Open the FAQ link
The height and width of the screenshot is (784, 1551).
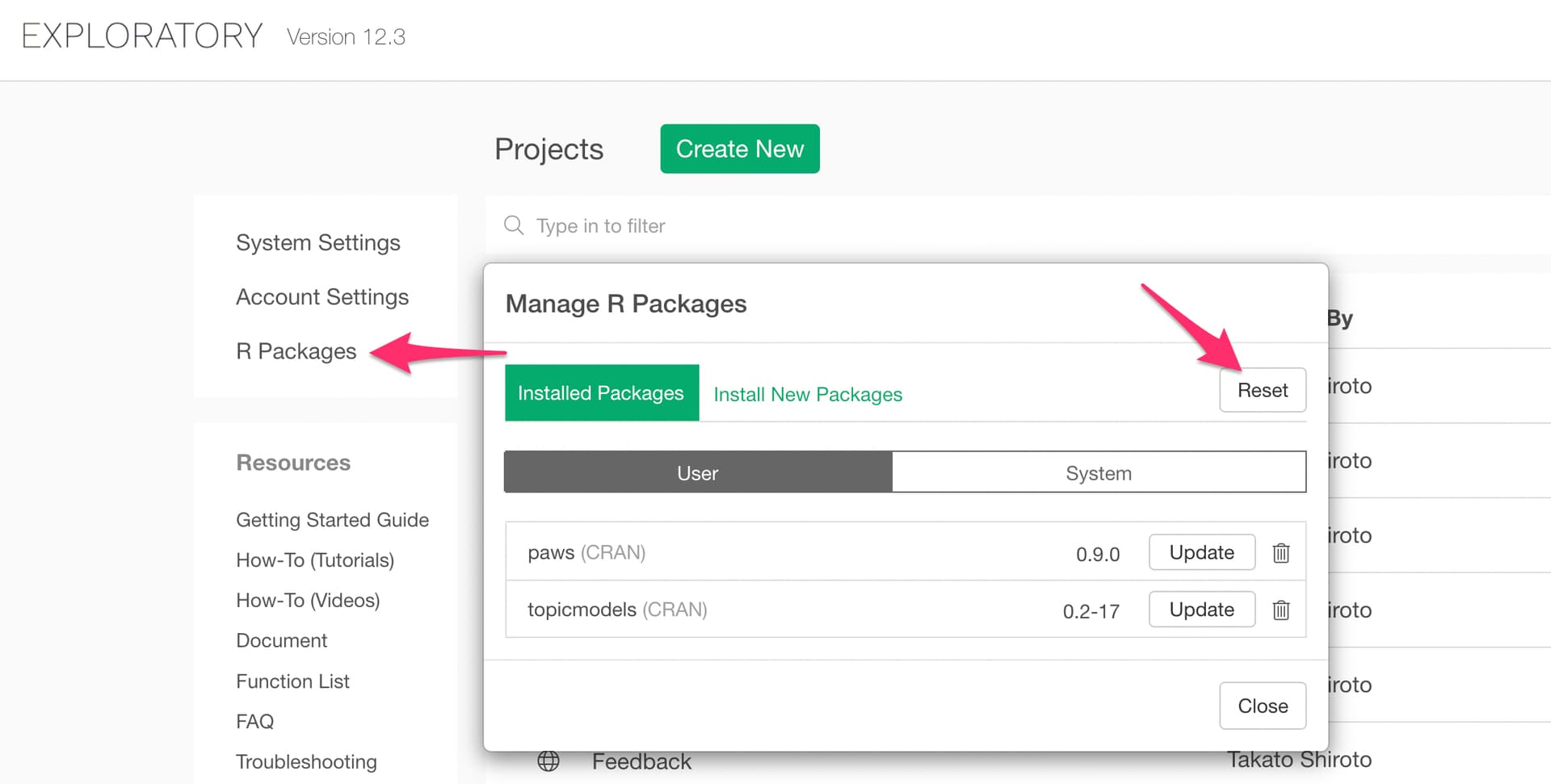tap(254, 721)
